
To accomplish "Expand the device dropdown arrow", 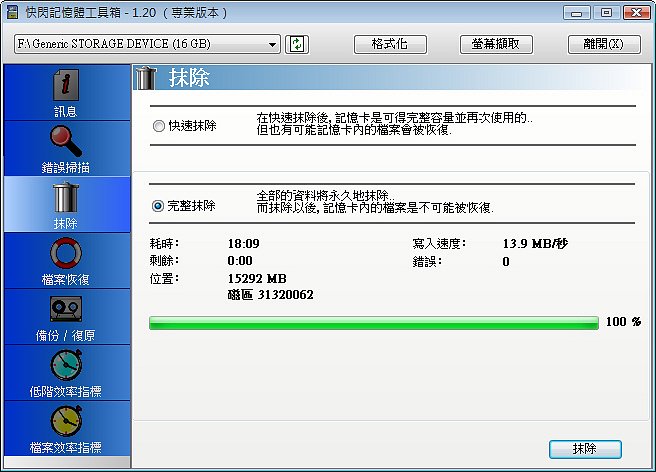I will pyautogui.click(x=272, y=44).
